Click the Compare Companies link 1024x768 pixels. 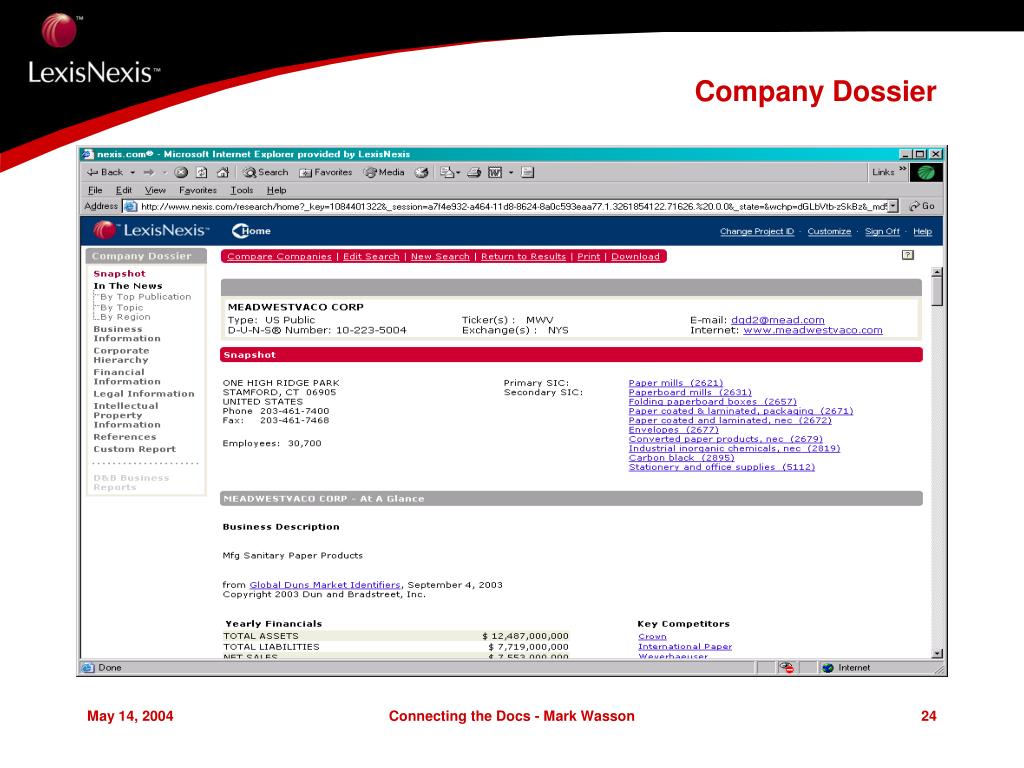tap(280, 257)
